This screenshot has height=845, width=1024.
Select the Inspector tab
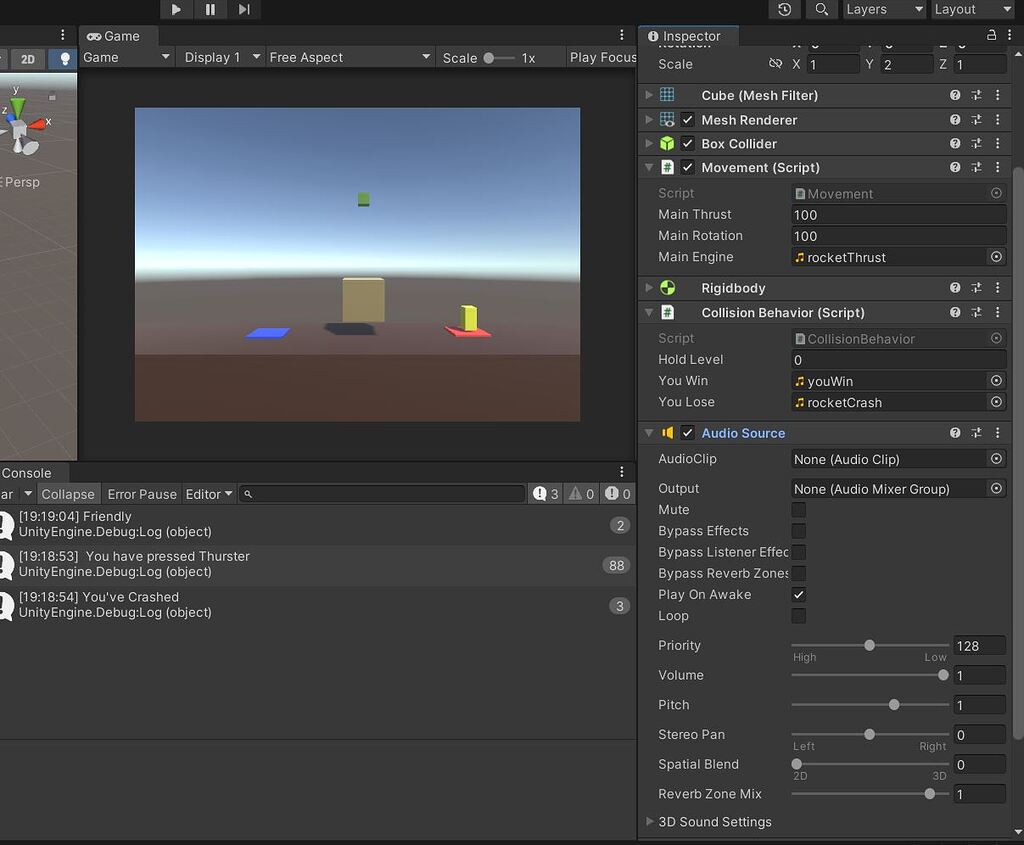pyautogui.click(x=688, y=34)
